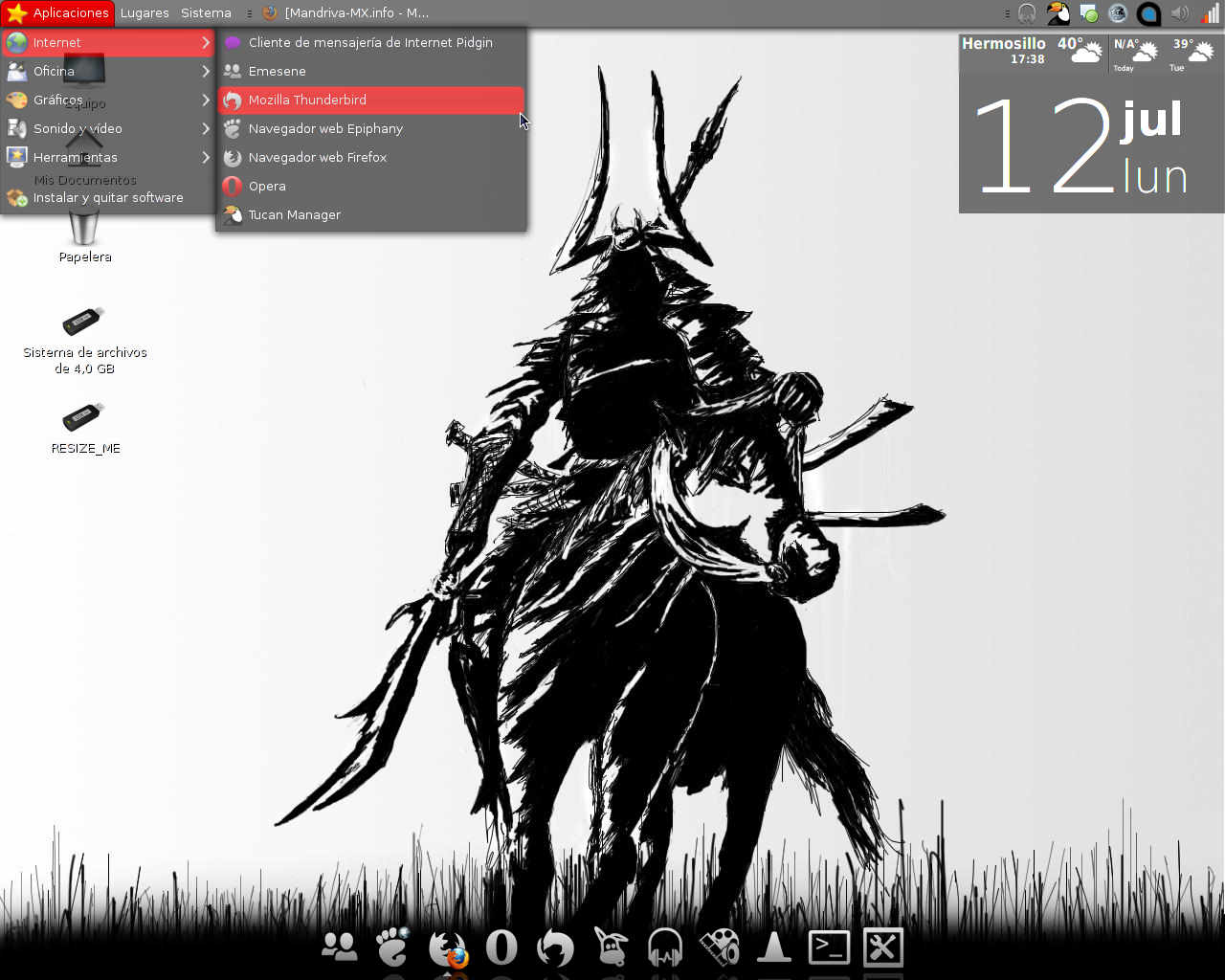
Task: Click the toucan icon in system tray
Action: [x=1058, y=13]
